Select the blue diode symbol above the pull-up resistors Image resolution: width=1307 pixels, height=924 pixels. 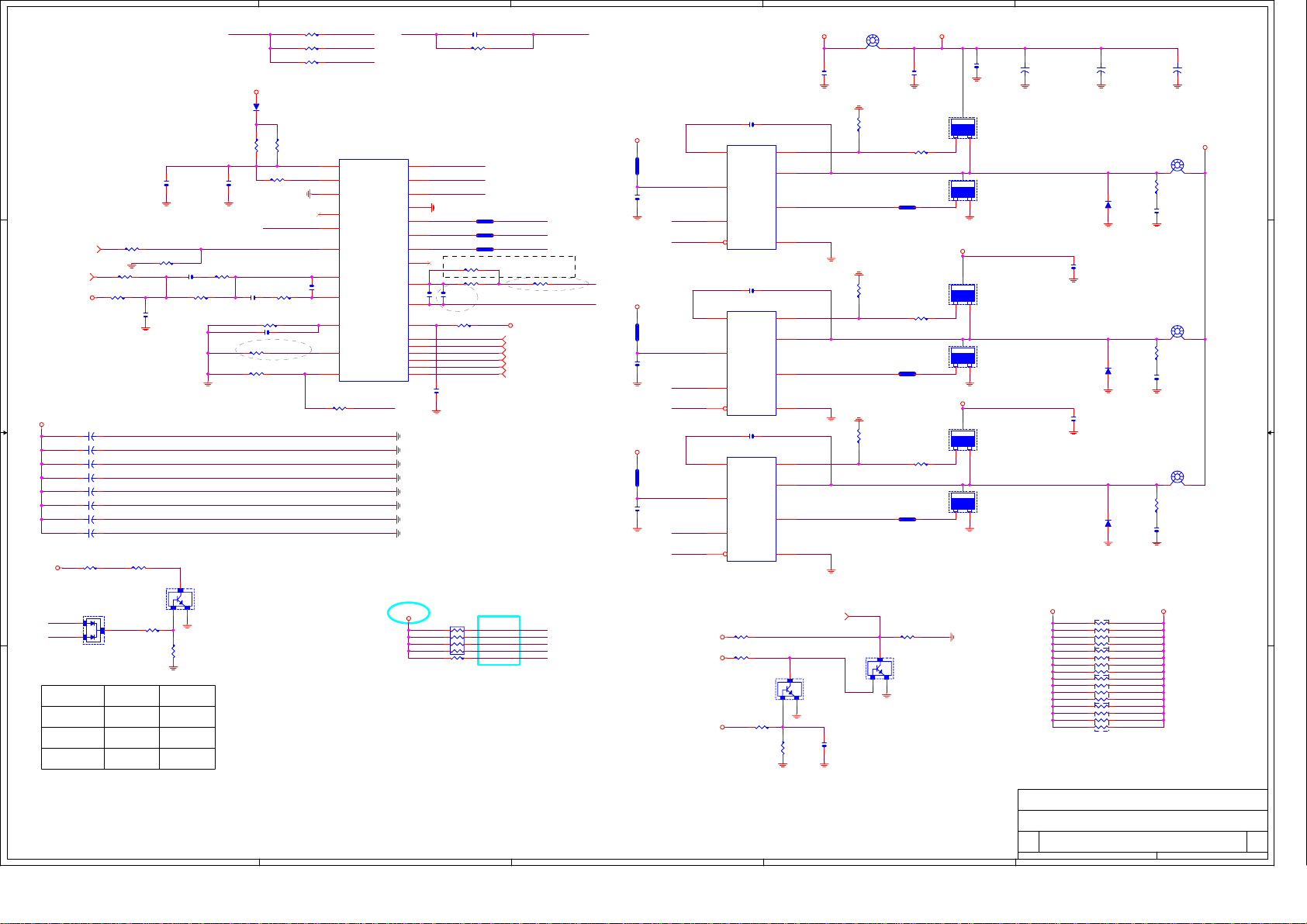256,106
